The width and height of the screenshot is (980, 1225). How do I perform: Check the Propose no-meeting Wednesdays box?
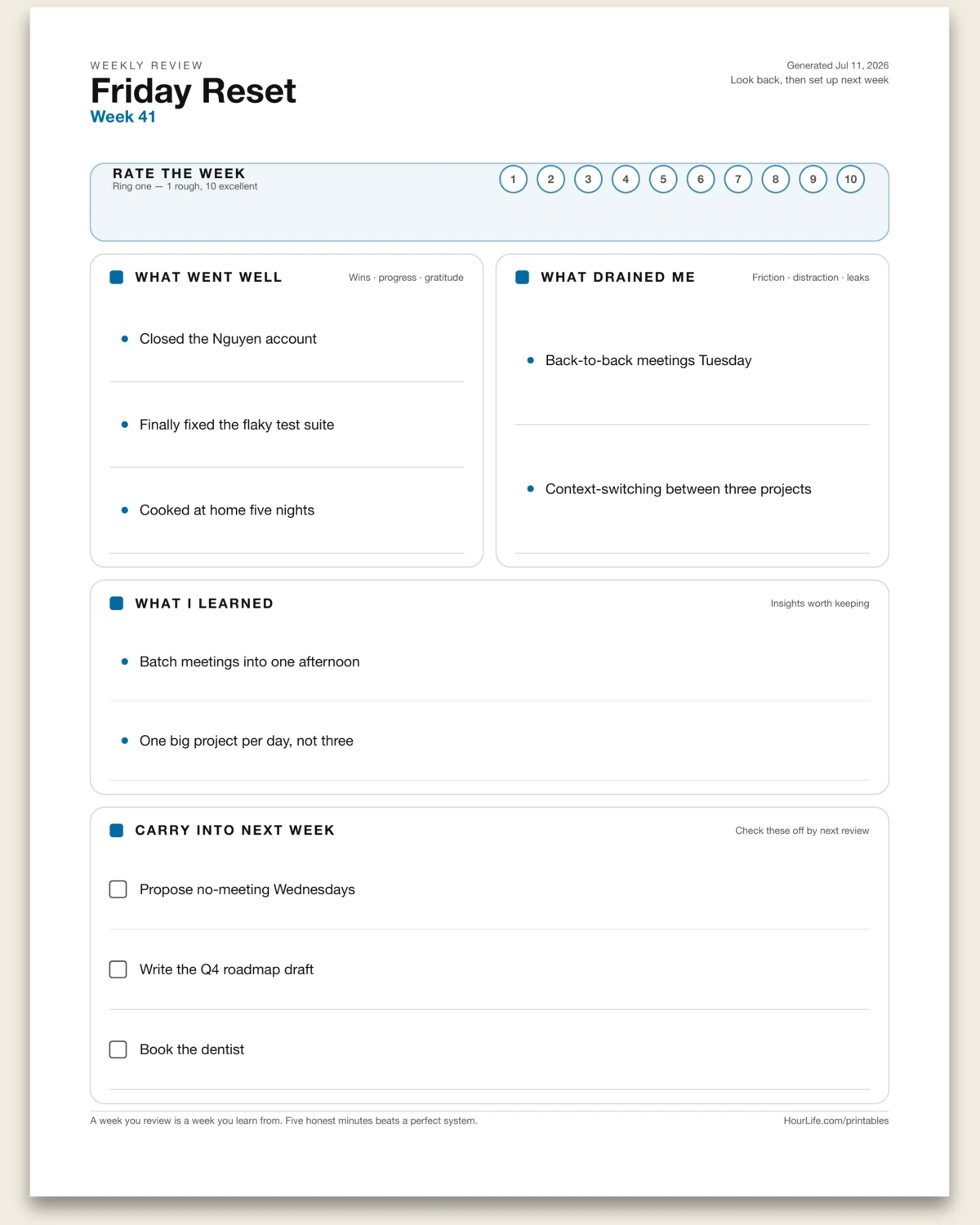(x=118, y=889)
